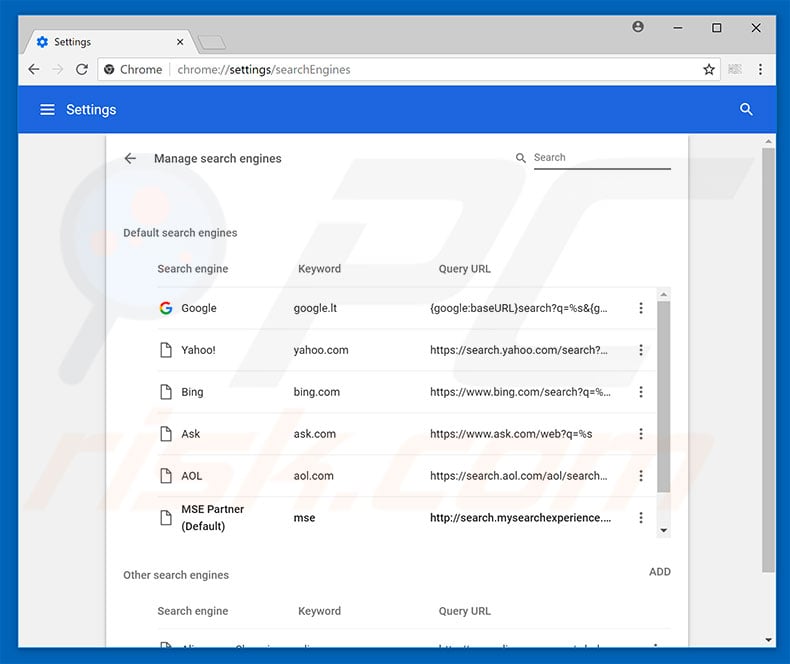
Task: Click the browser forward arrow
Action: pos(58,69)
